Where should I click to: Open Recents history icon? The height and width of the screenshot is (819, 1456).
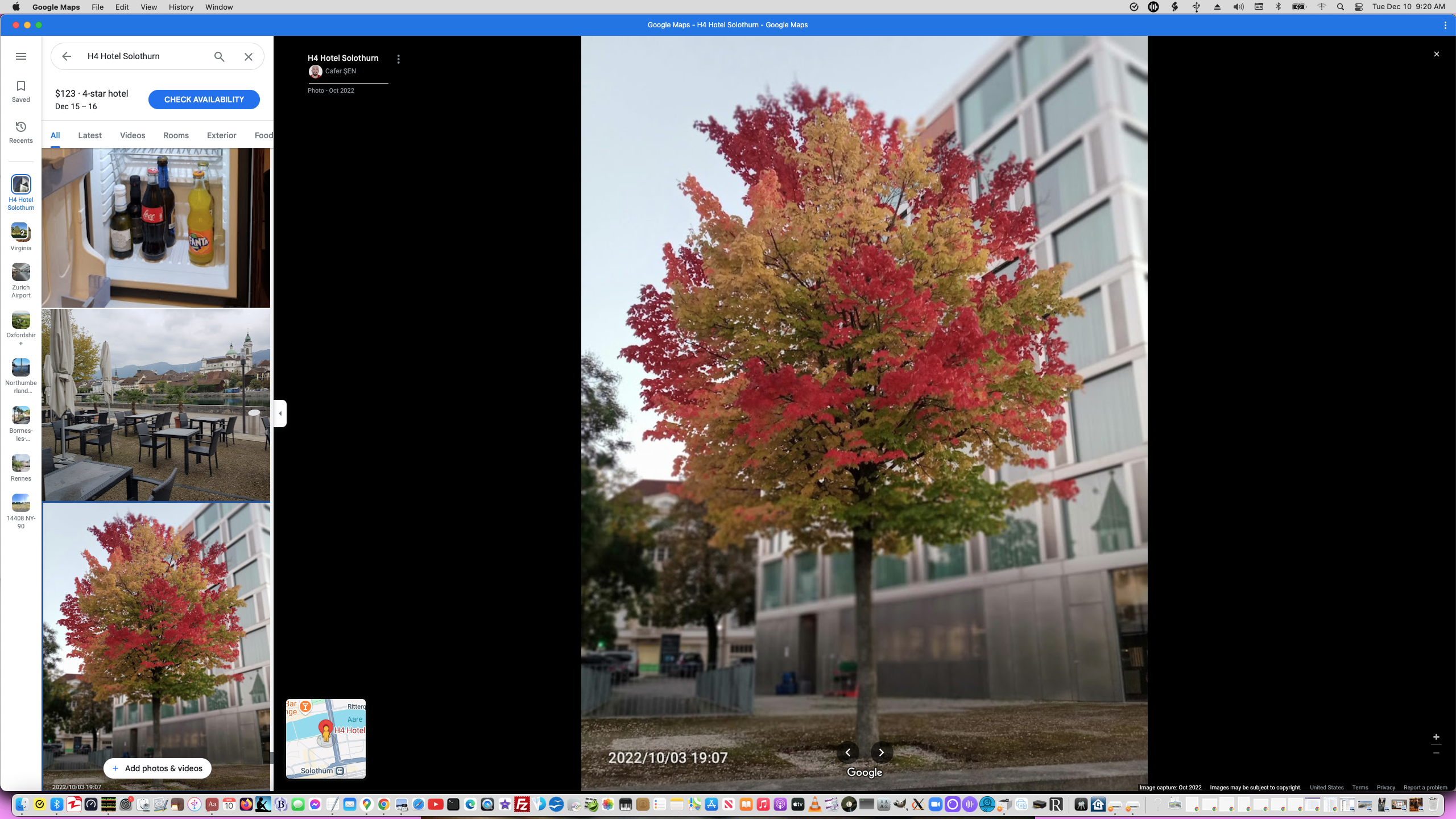click(21, 132)
